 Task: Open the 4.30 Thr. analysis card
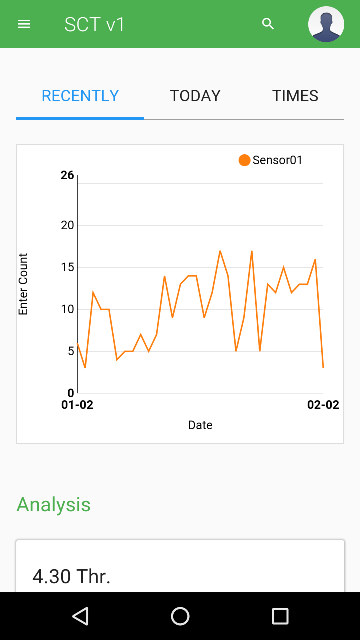point(180,566)
